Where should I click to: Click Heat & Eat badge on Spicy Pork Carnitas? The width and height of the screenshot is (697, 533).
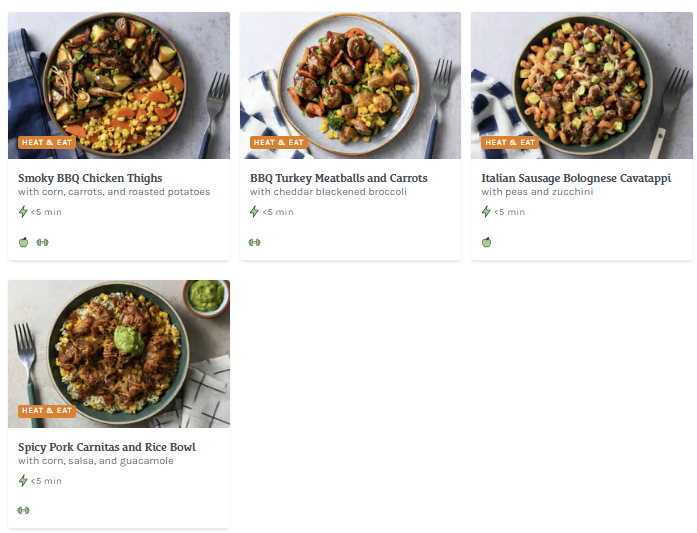[46, 411]
